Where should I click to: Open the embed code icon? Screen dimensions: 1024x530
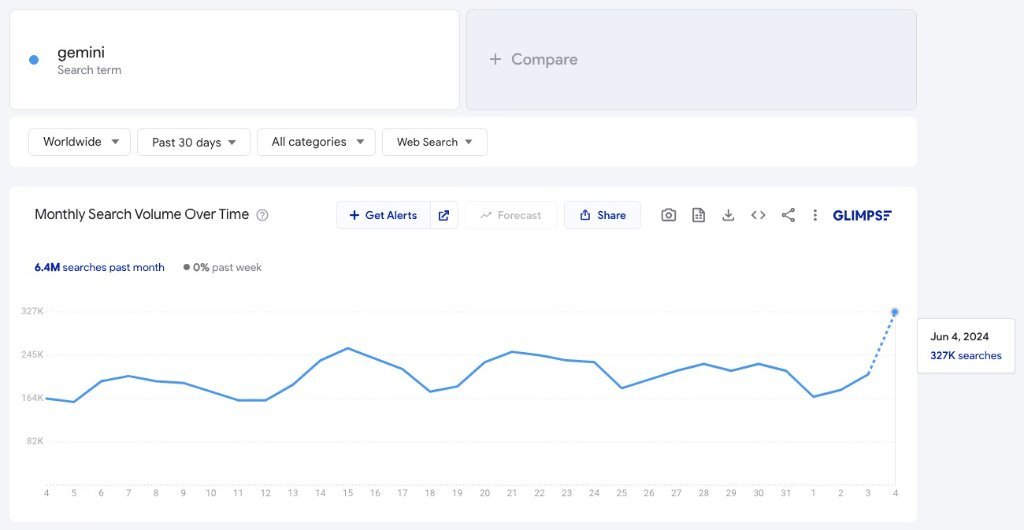click(758, 215)
